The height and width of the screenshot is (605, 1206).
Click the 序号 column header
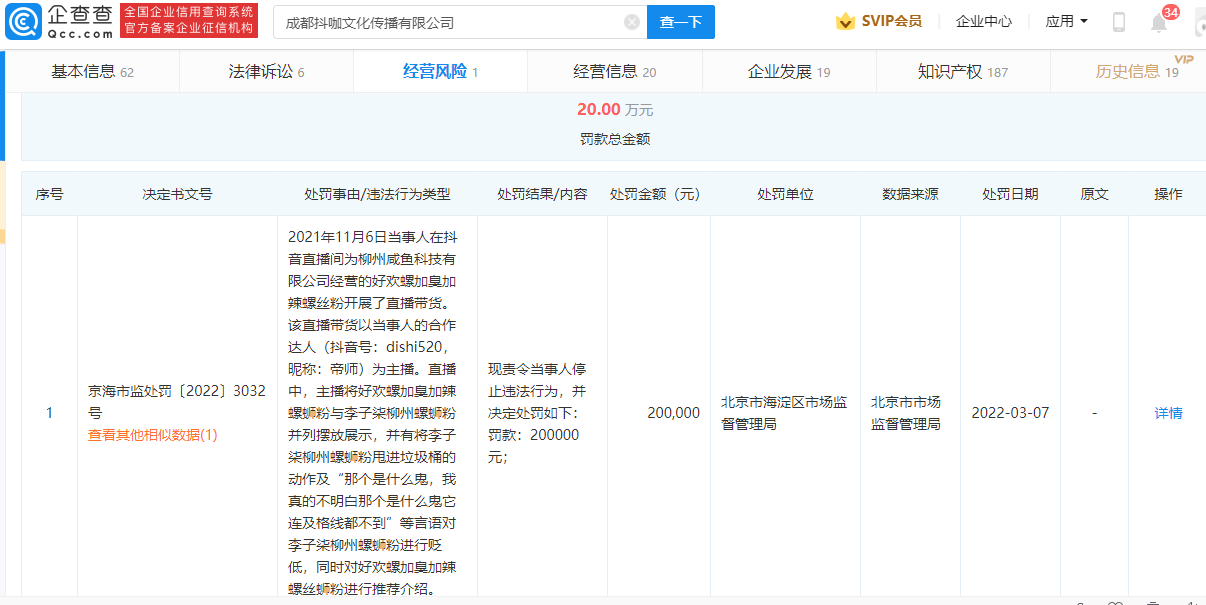49,194
